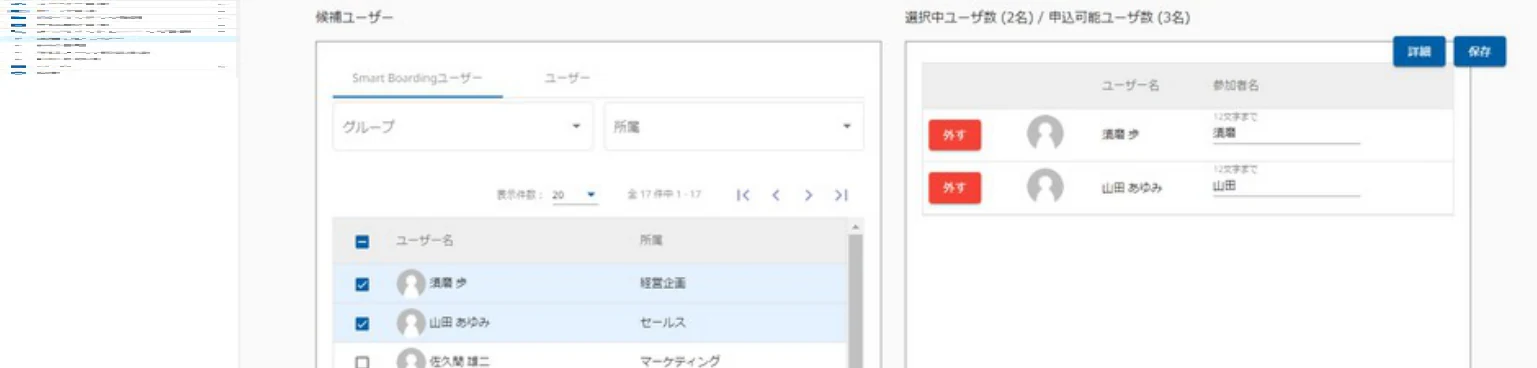Click the 参加者名 input field containing 山田
The image size is (1537, 368).
[x=1286, y=186]
